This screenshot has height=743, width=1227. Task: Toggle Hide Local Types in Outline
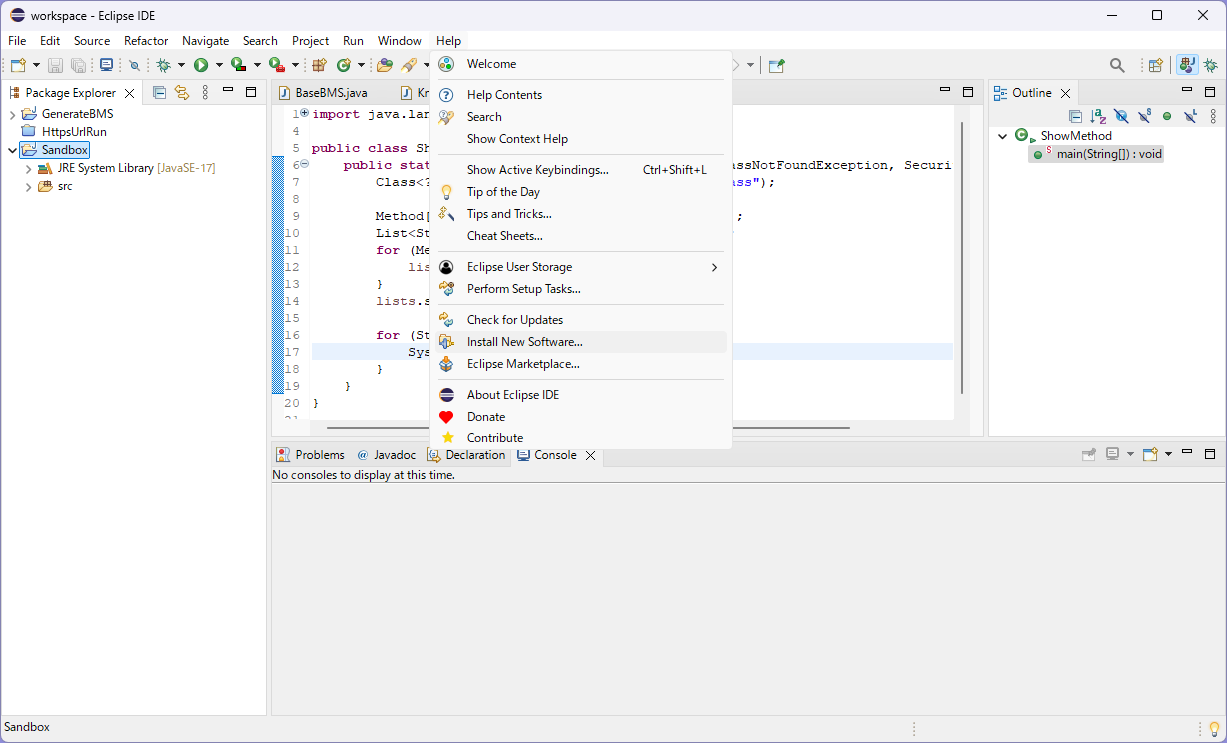1190,116
